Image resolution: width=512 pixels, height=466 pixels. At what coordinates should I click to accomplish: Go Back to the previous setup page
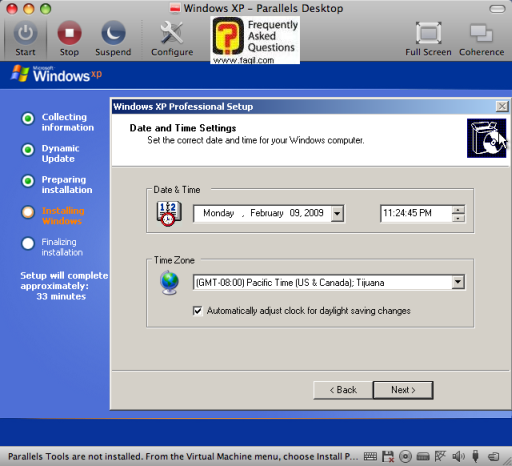click(343, 390)
